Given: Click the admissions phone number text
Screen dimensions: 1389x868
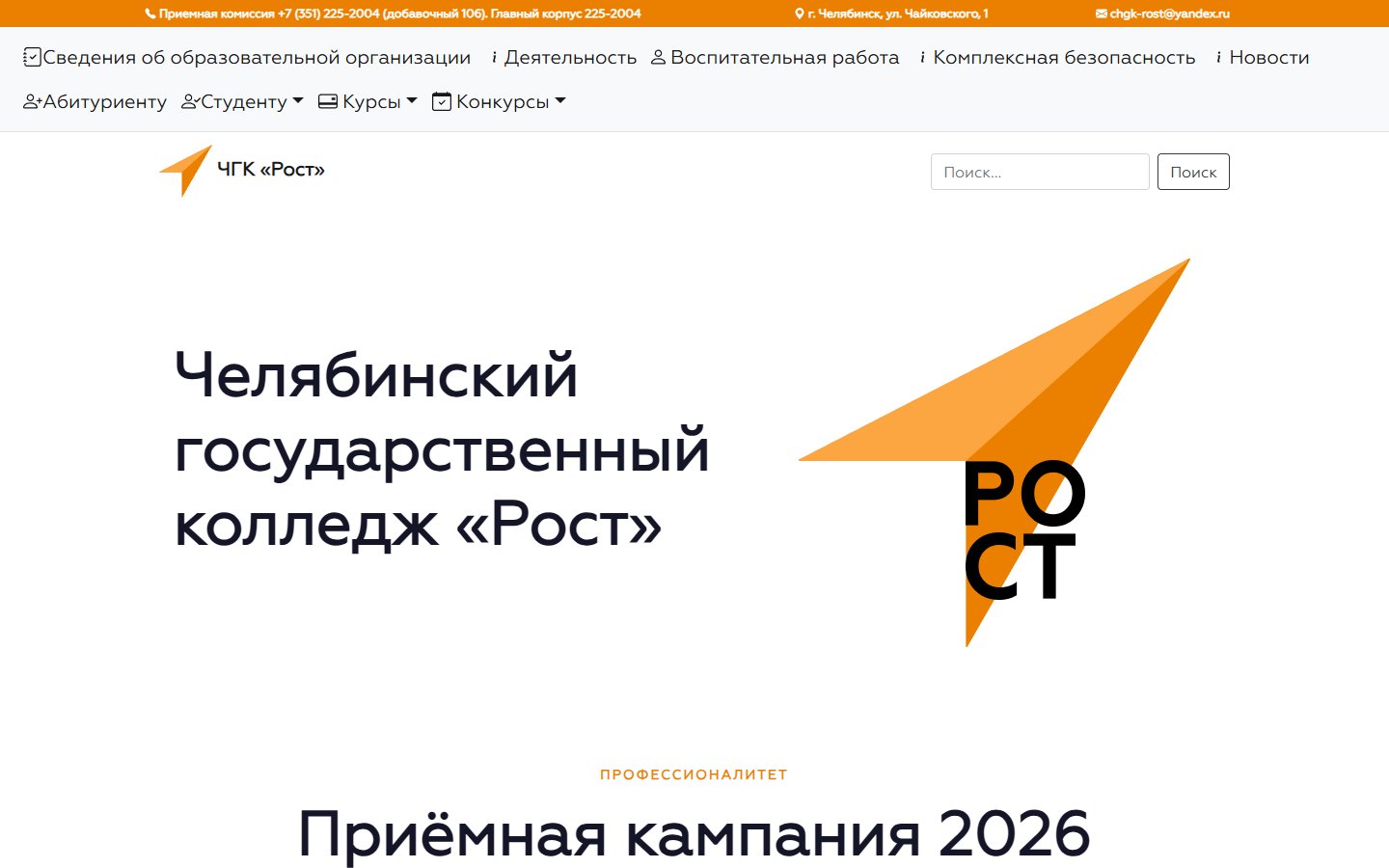Looking at the screenshot, I should 399,14.
